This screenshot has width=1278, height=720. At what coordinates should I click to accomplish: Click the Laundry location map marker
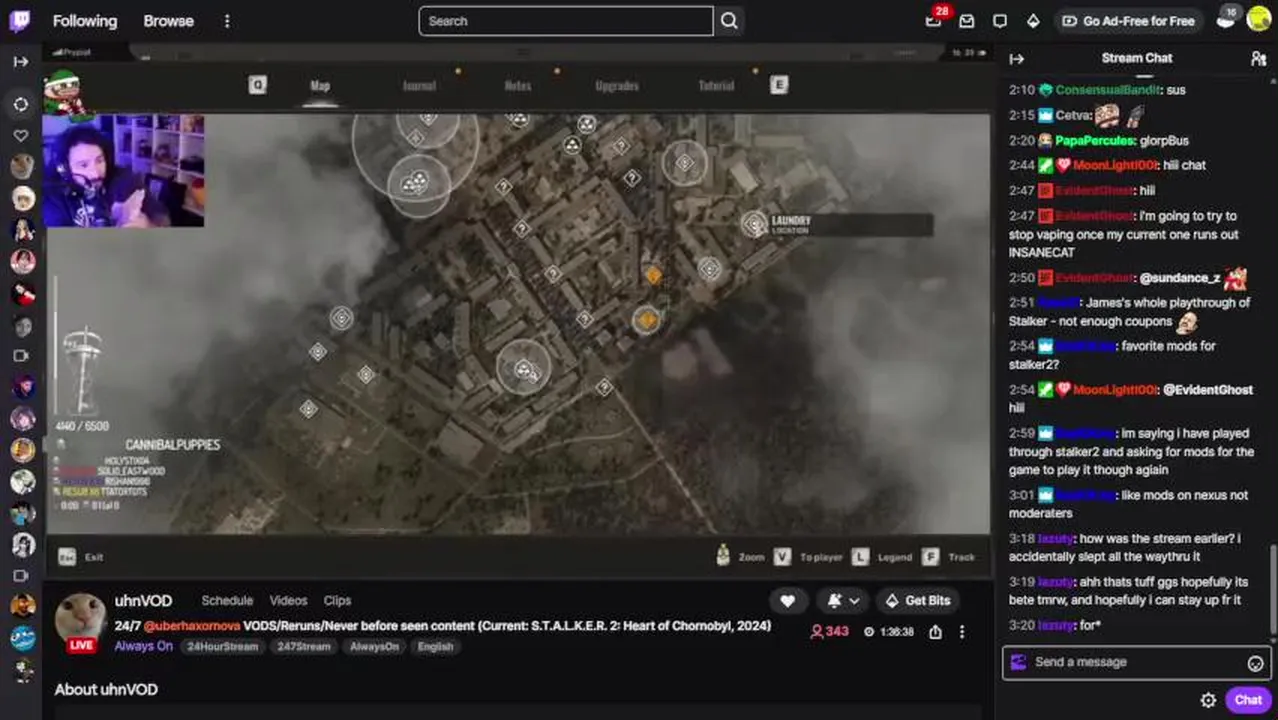[754, 225]
